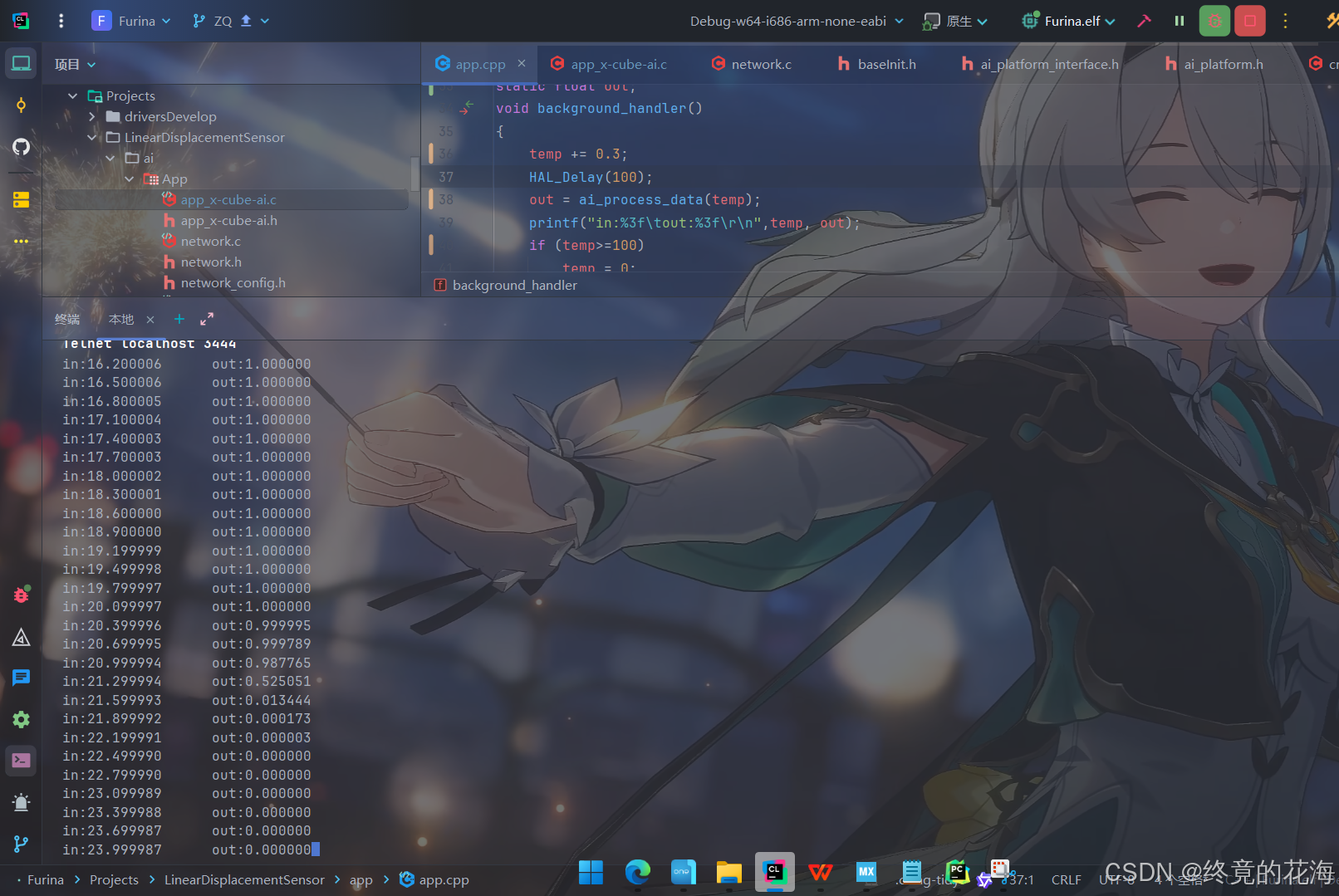Viewport: 1339px width, 896px height.
Task: Click Furina in bottom navigation bar
Action: coord(45,879)
